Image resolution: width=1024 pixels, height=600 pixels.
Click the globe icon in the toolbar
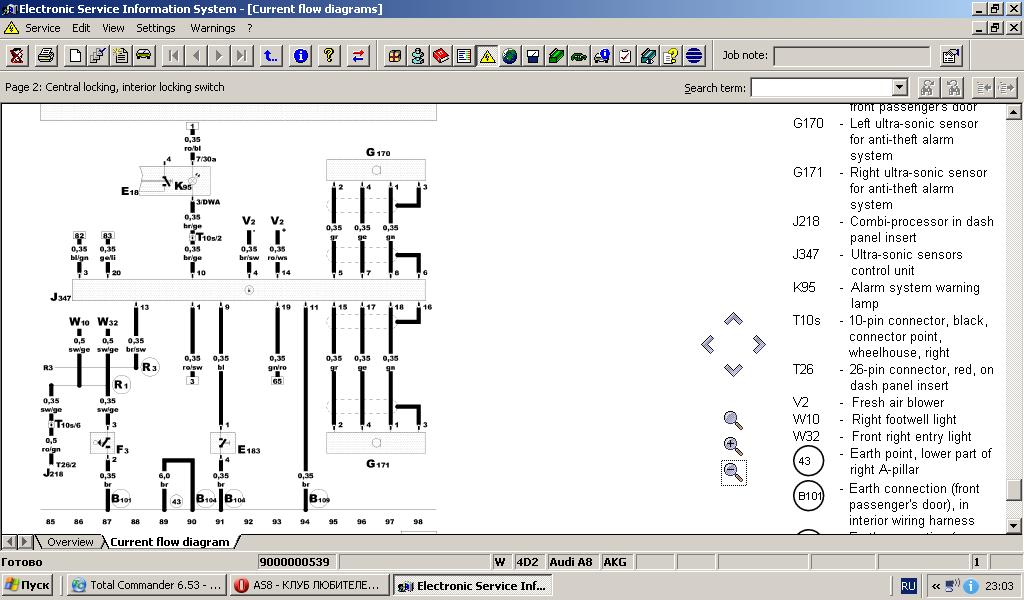(510, 56)
